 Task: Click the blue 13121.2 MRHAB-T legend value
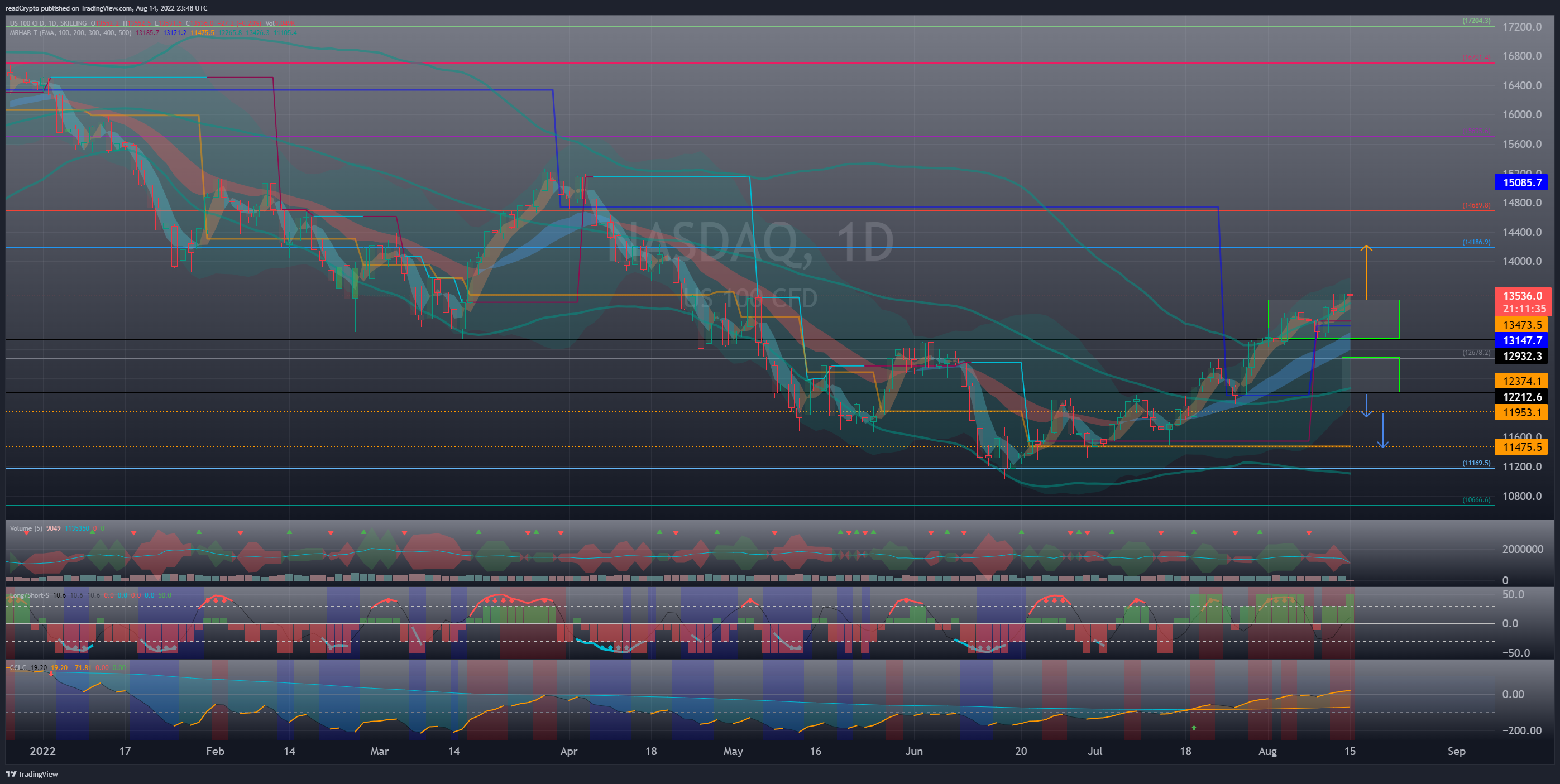click(175, 33)
